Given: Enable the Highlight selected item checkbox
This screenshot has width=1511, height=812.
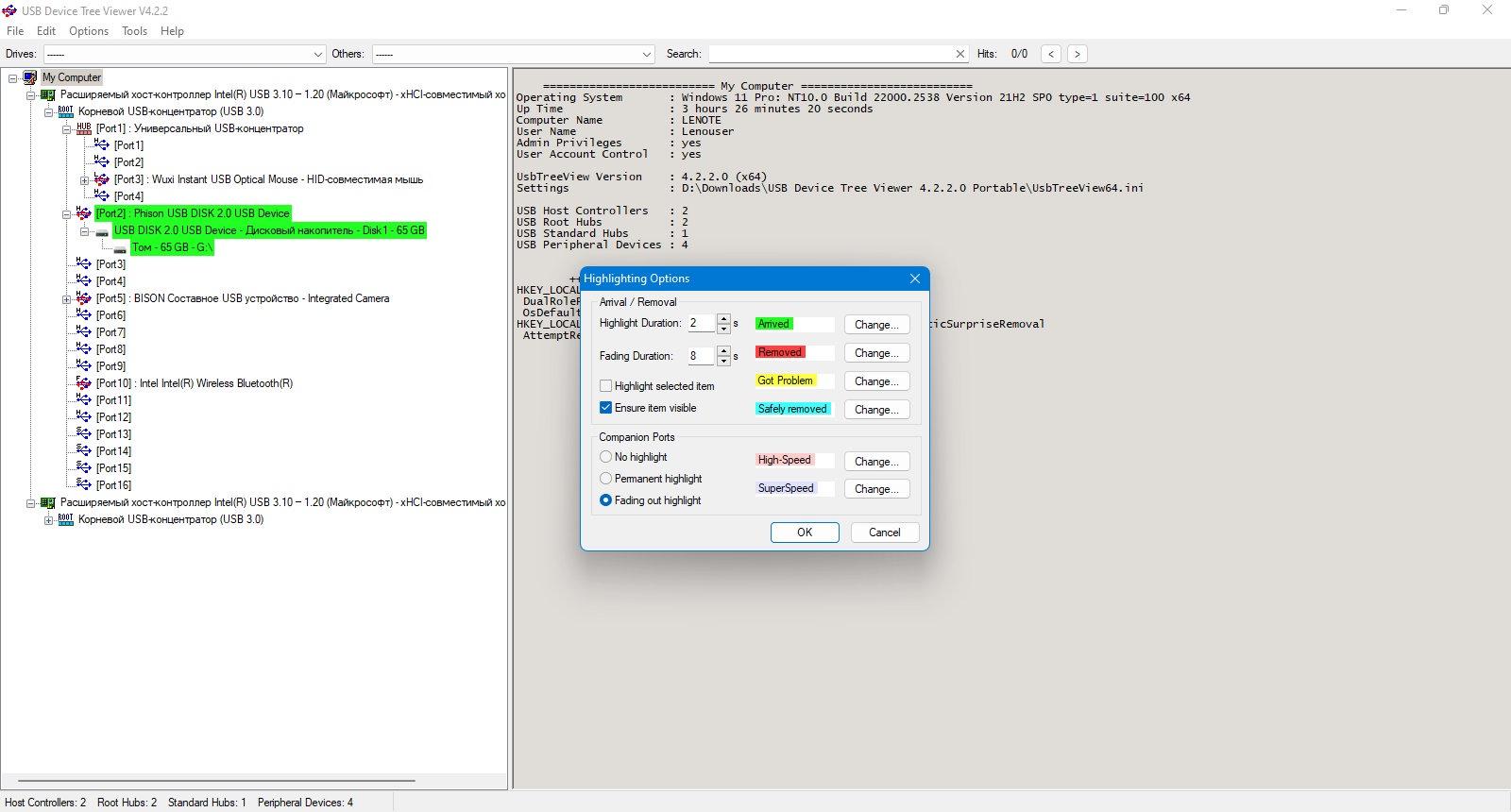Looking at the screenshot, I should point(606,386).
